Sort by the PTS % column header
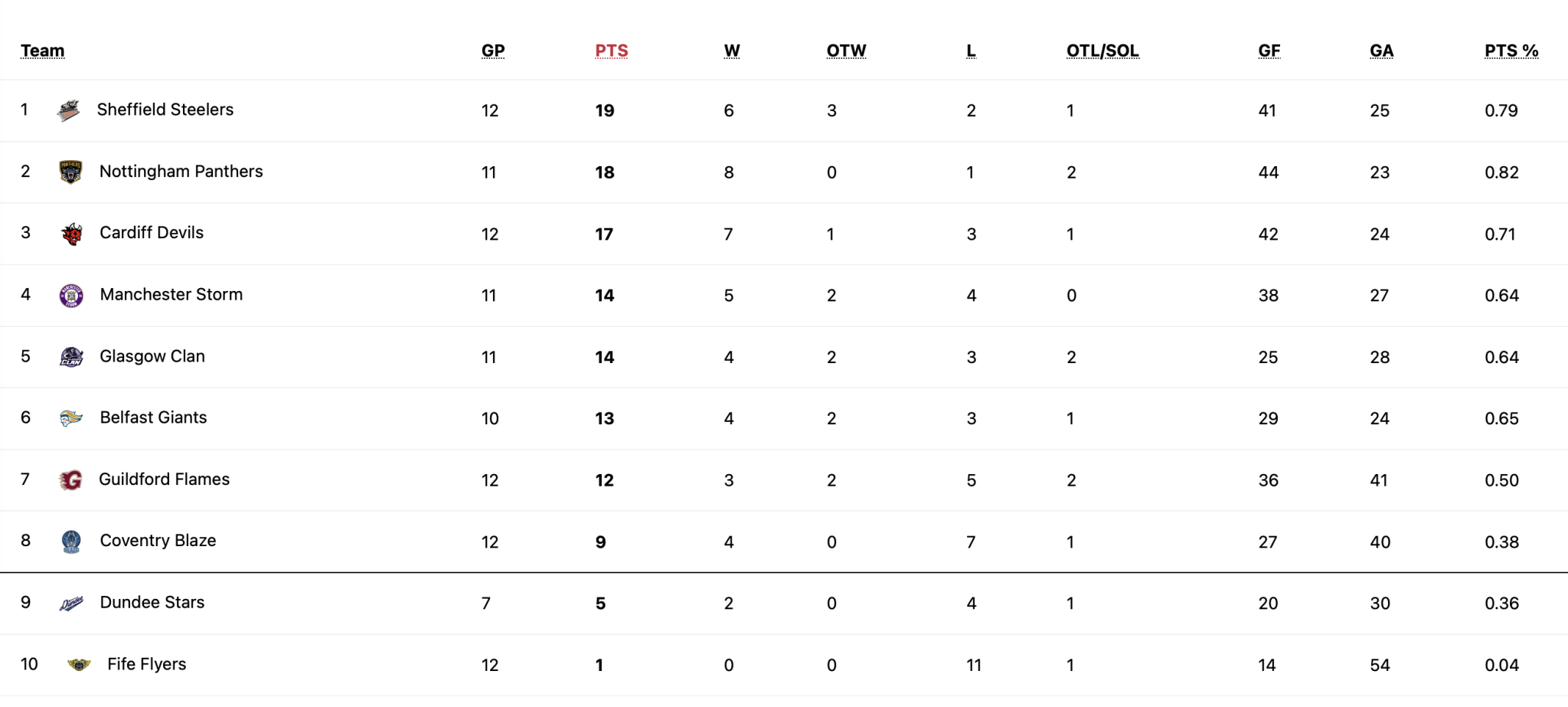 pyautogui.click(x=1511, y=51)
